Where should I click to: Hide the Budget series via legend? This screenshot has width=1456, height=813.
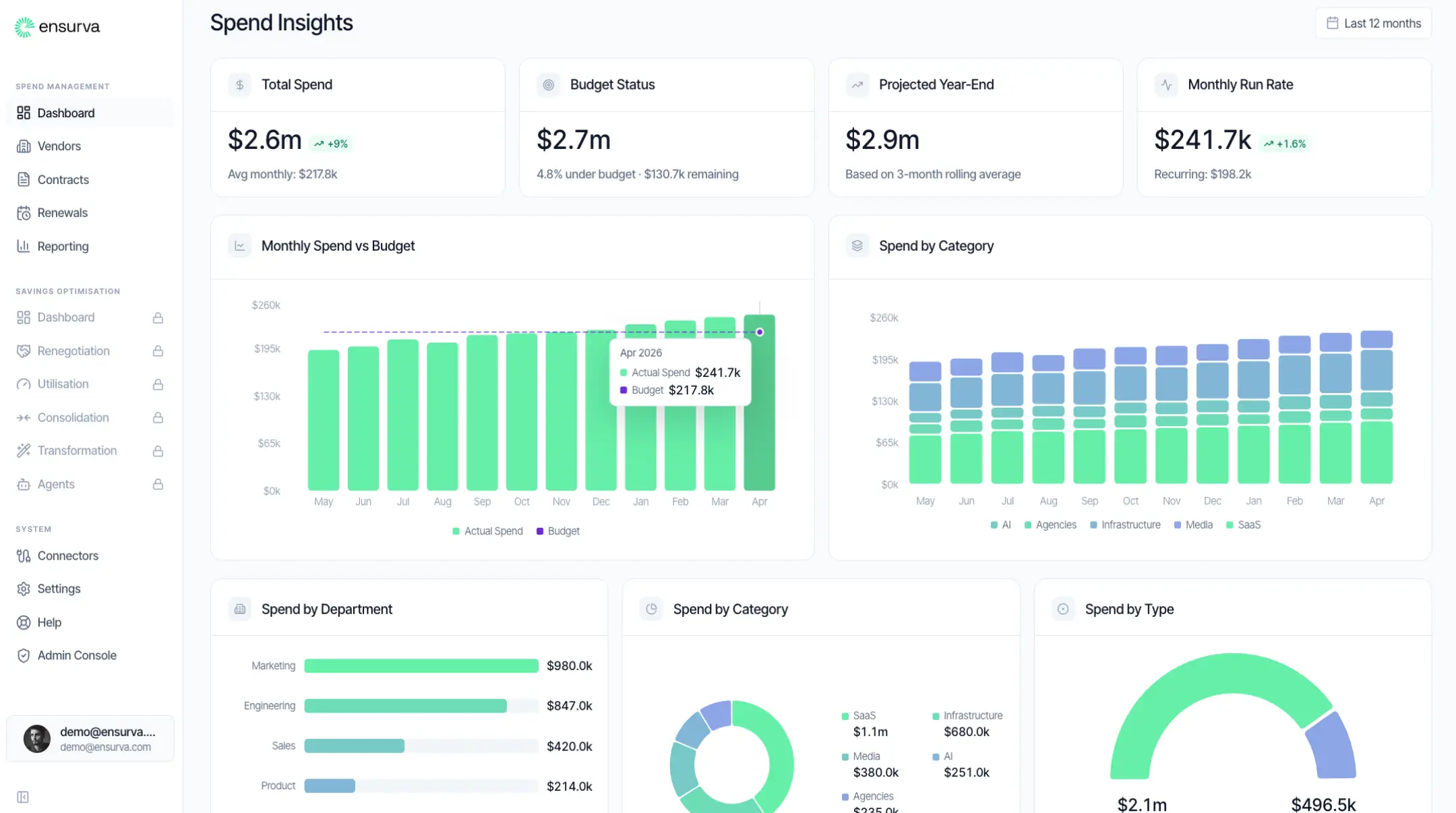pyautogui.click(x=557, y=531)
